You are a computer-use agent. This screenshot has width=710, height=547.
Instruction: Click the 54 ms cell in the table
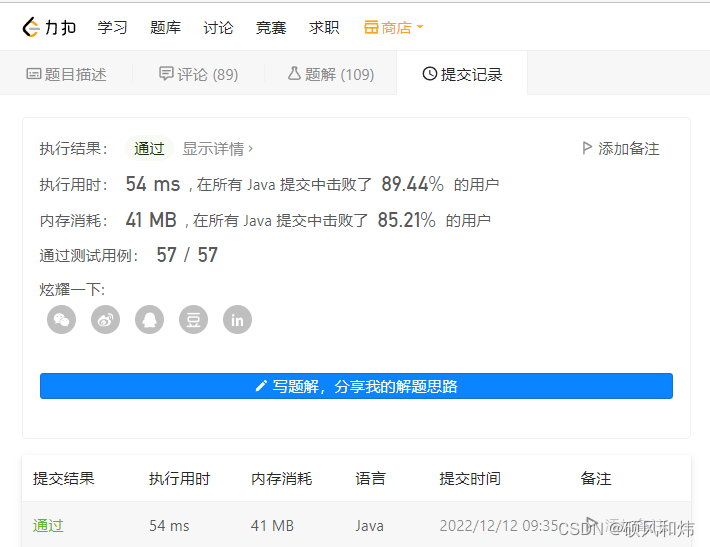coord(169,526)
